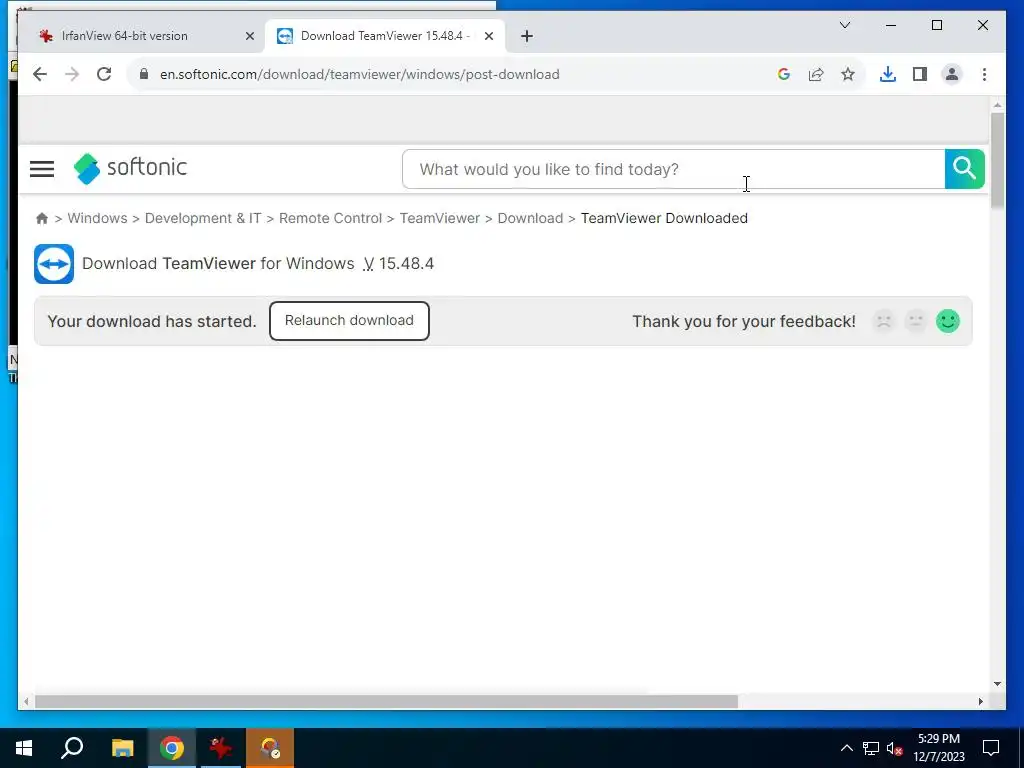This screenshot has width=1024, height=768.
Task: Reload the Softonic page
Action: [104, 74]
